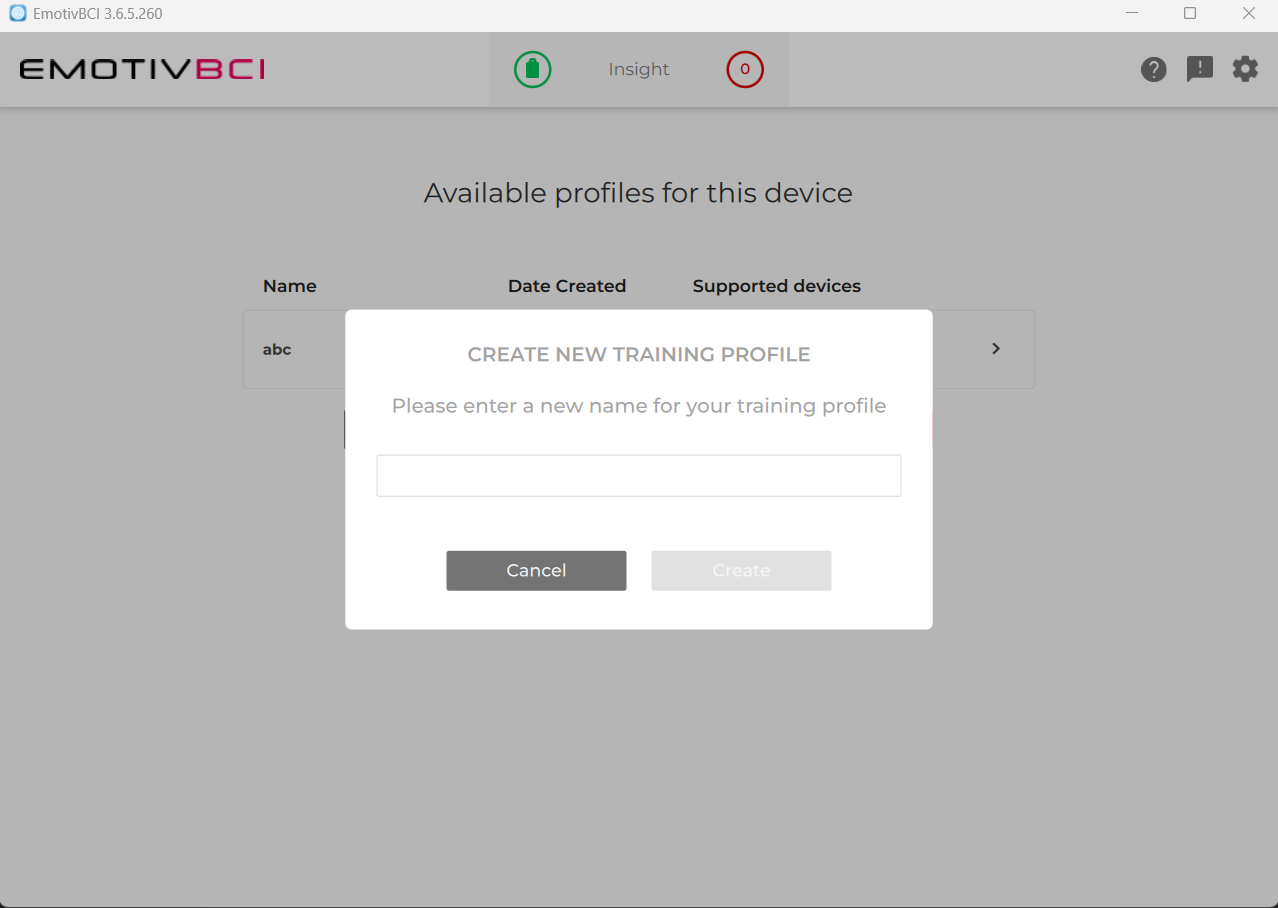Screen dimensions: 1278x908
Task: Click the red contact quality indicator
Action: click(745, 69)
